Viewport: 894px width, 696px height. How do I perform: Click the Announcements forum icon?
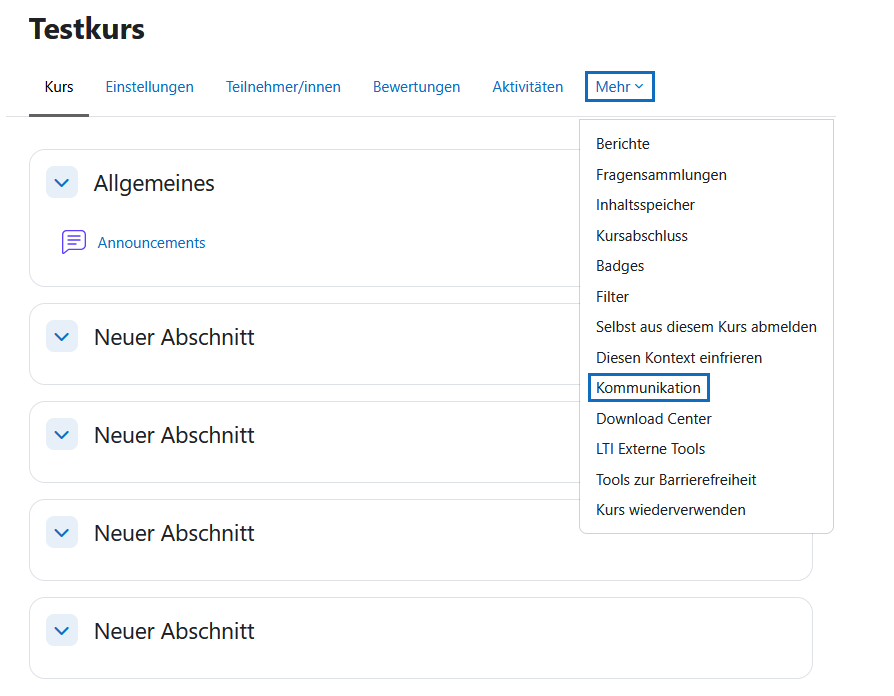(x=73, y=242)
